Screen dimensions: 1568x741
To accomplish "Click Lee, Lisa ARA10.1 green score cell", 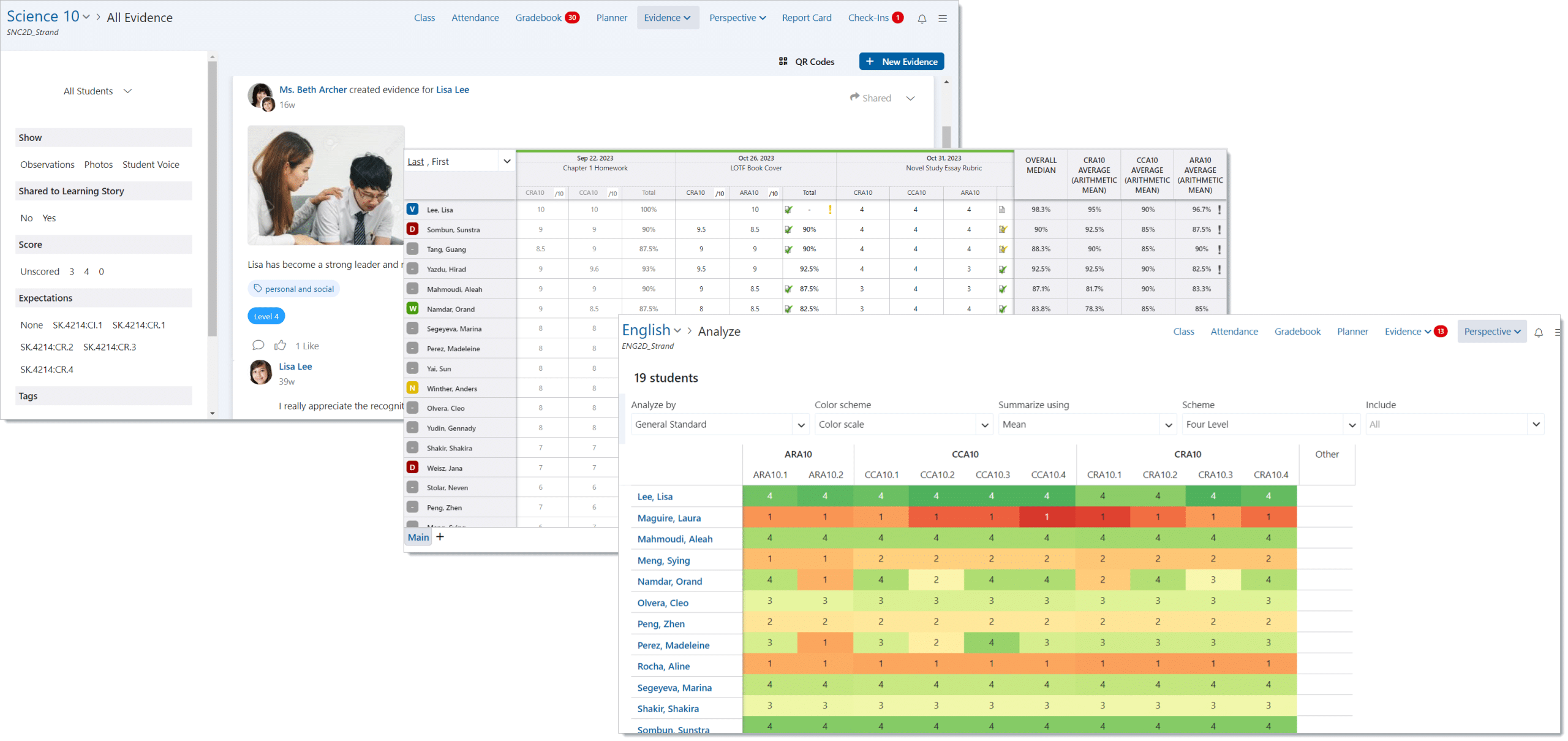I will click(x=769, y=495).
